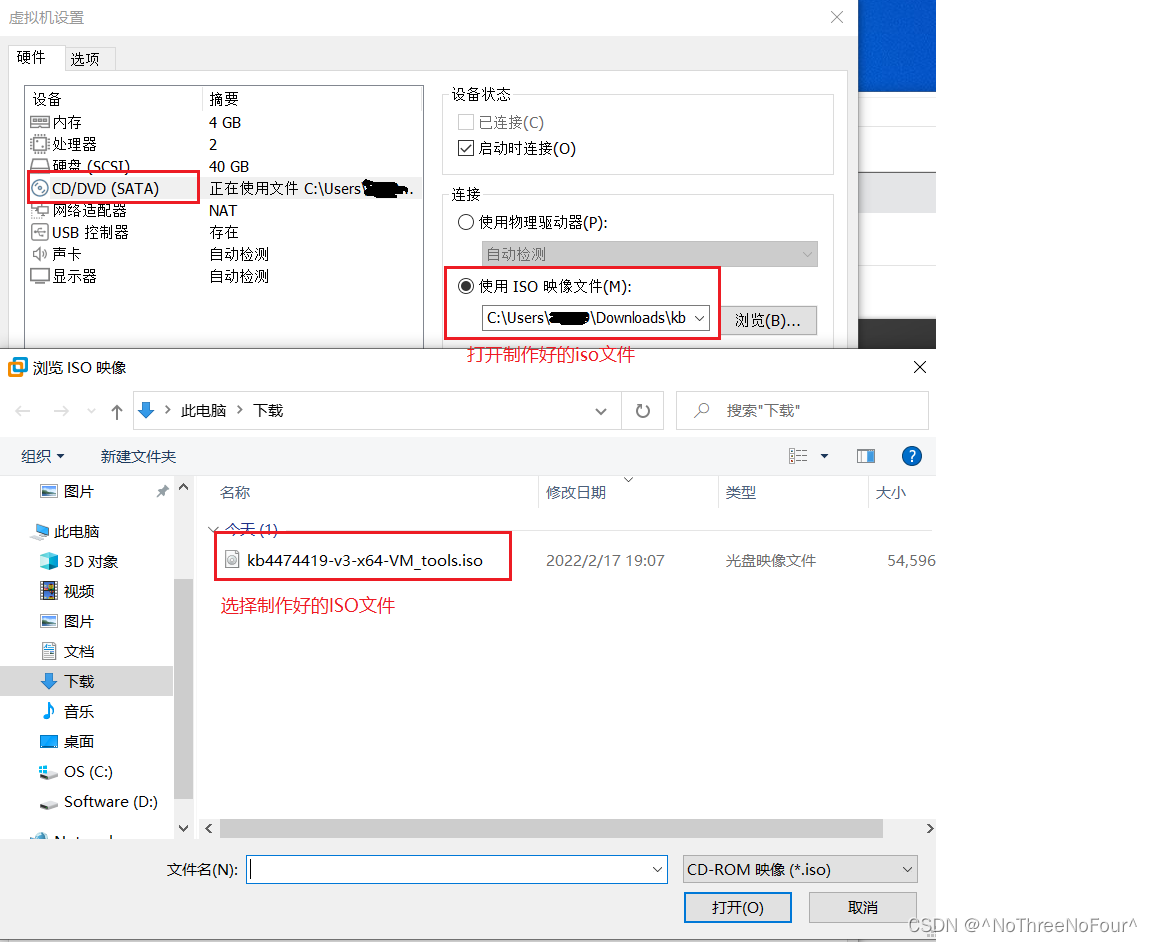Sort files by 修改日期 column
The height and width of the screenshot is (942, 1152).
(x=576, y=492)
